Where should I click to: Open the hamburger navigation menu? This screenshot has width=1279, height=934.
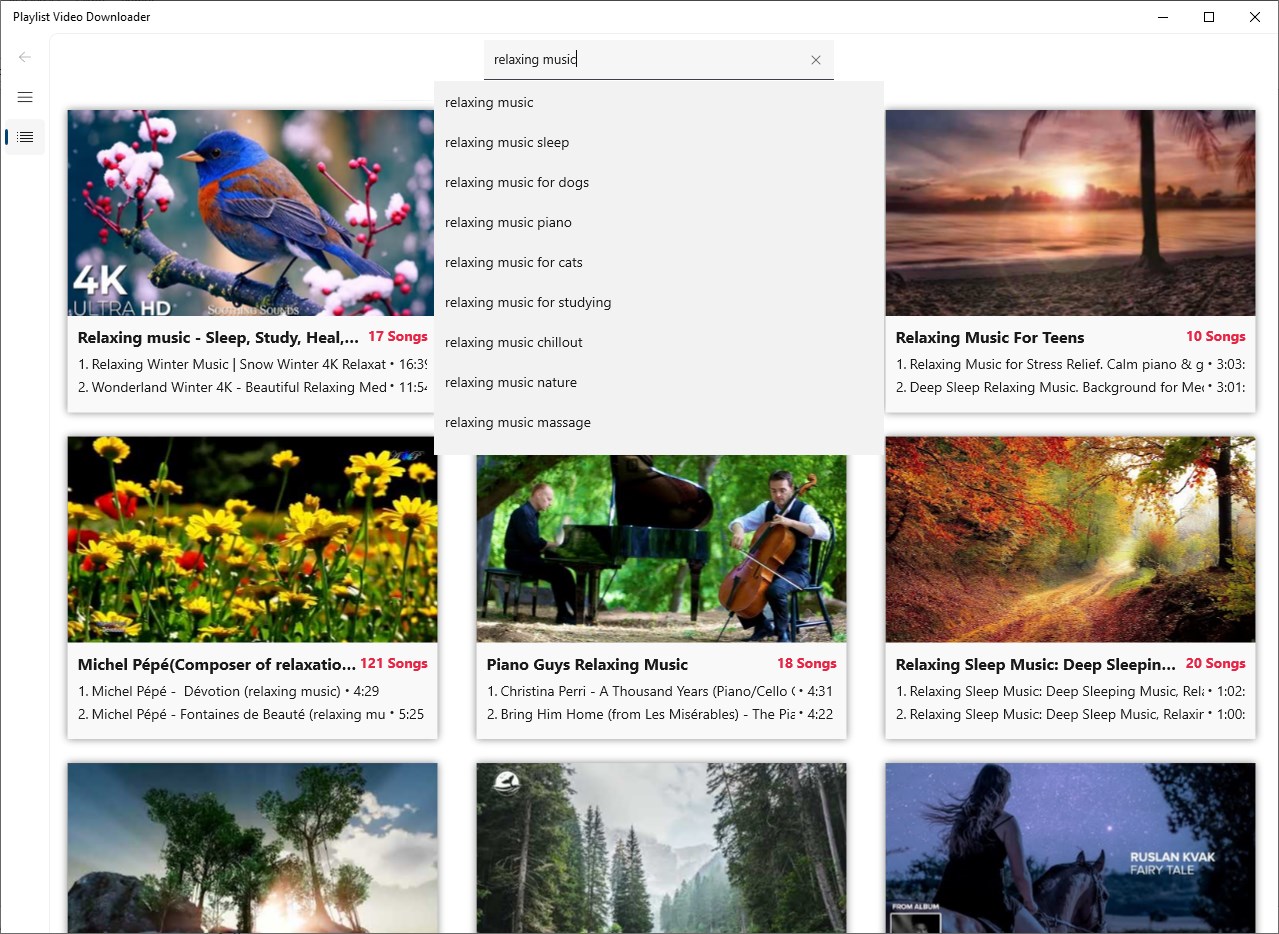25,97
